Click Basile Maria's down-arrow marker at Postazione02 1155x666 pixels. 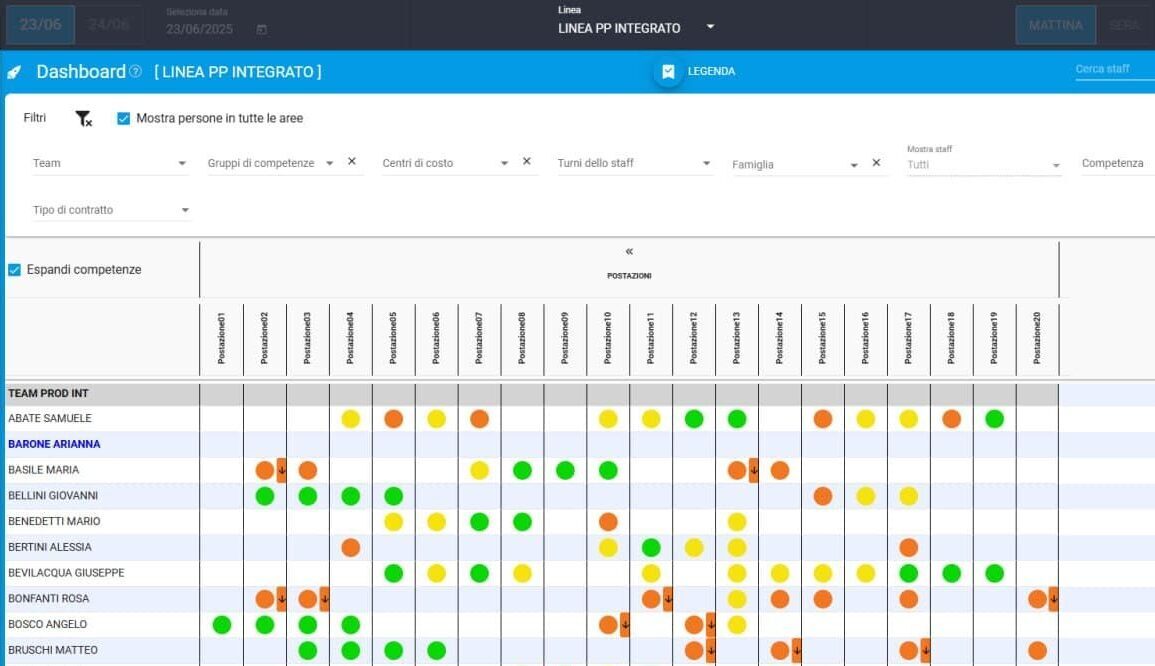(281, 470)
